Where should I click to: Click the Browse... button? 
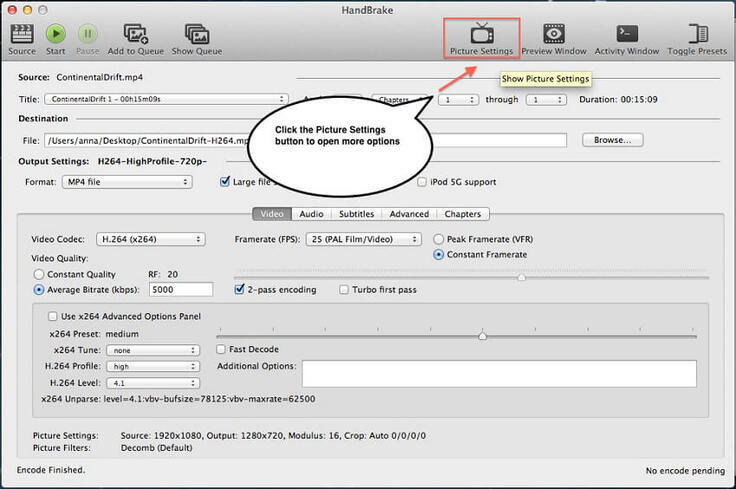(x=613, y=140)
